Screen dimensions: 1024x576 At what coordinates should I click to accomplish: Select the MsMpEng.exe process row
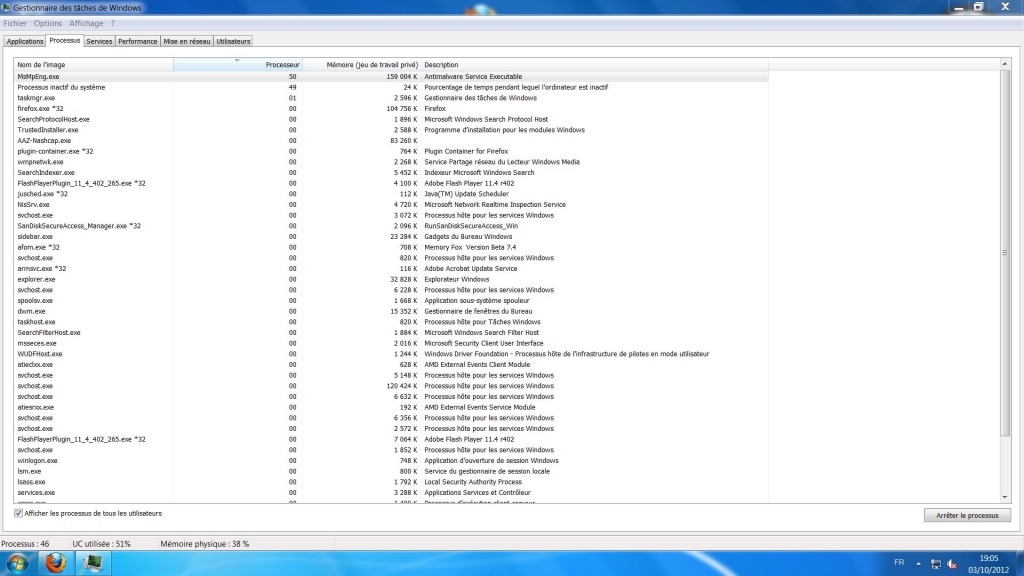[x=391, y=76]
